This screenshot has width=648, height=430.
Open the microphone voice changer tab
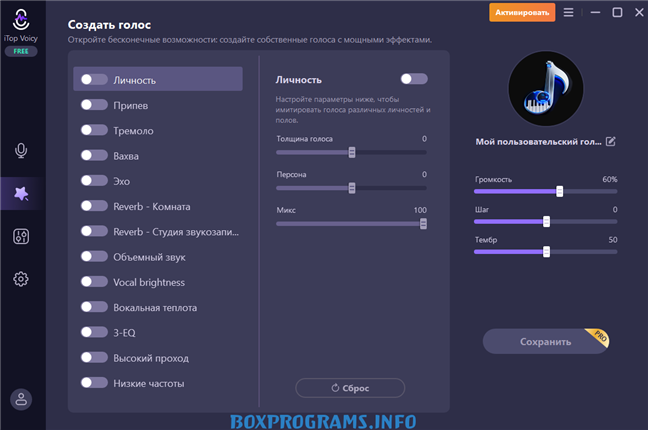21,151
